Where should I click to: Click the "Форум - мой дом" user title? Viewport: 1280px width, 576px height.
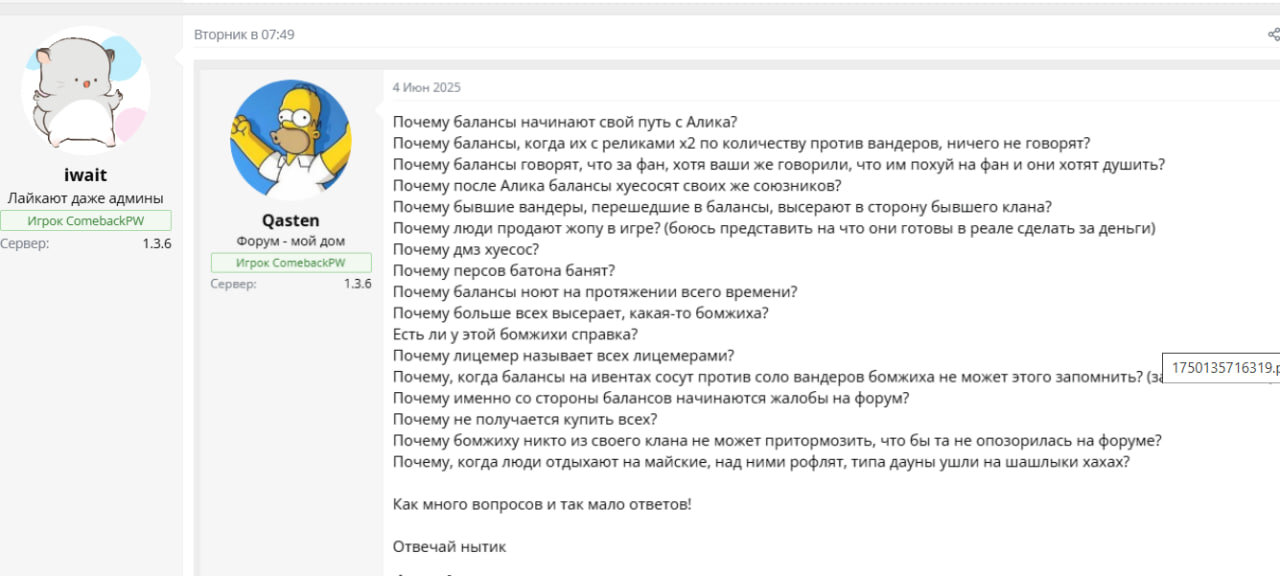pyautogui.click(x=290, y=242)
